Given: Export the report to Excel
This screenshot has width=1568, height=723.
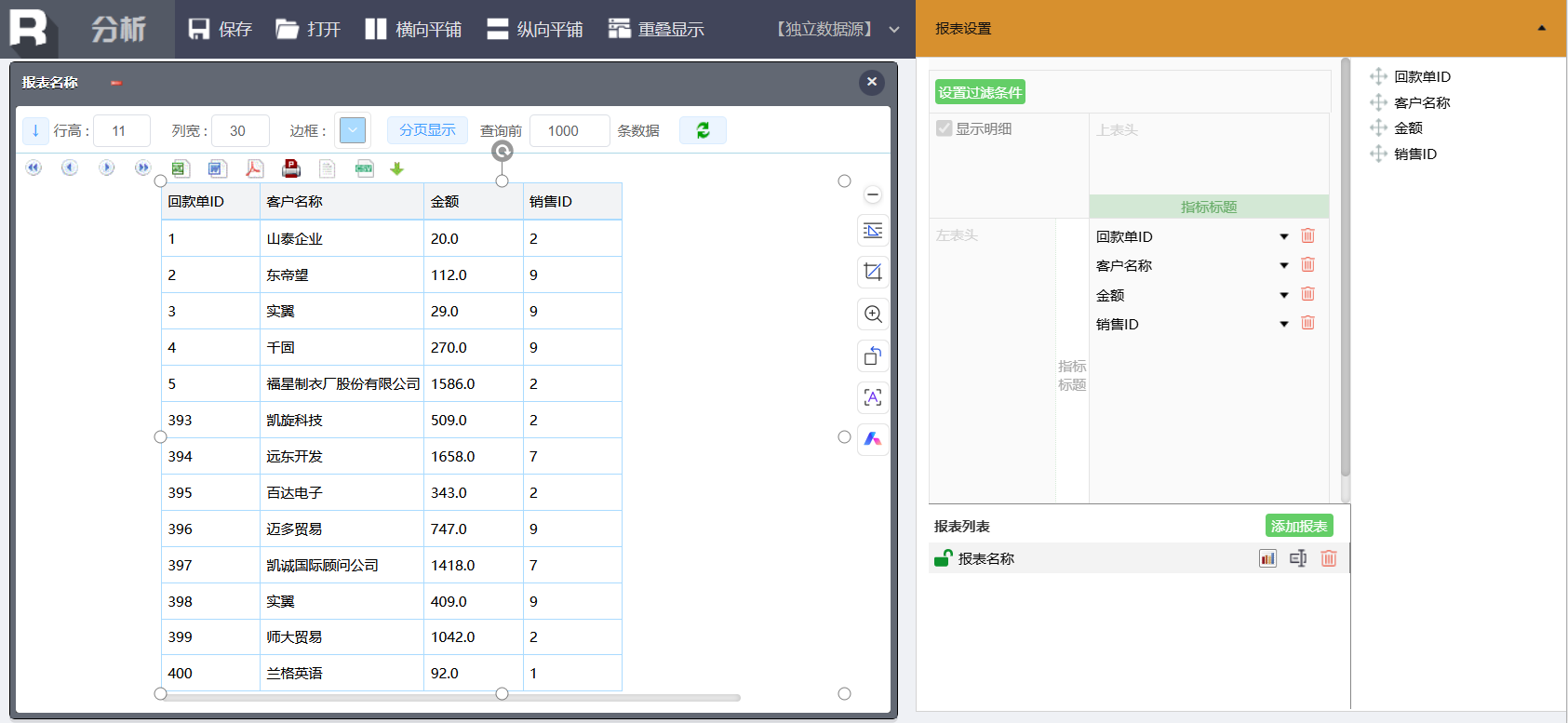Looking at the screenshot, I should [x=181, y=168].
